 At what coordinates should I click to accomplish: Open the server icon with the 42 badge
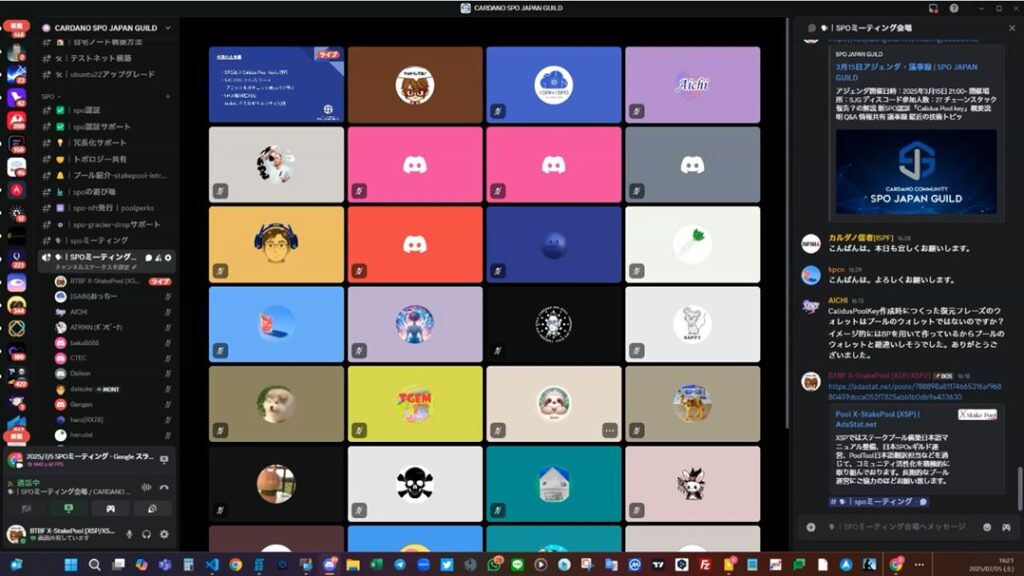[16, 98]
